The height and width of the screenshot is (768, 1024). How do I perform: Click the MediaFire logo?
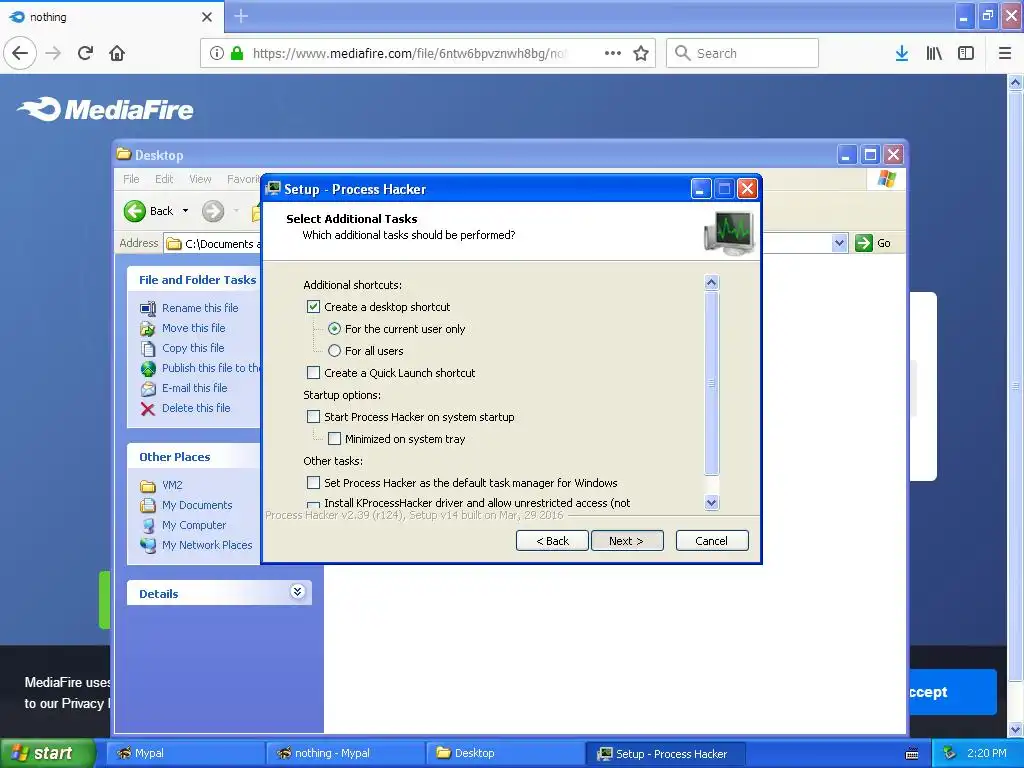pyautogui.click(x=105, y=110)
